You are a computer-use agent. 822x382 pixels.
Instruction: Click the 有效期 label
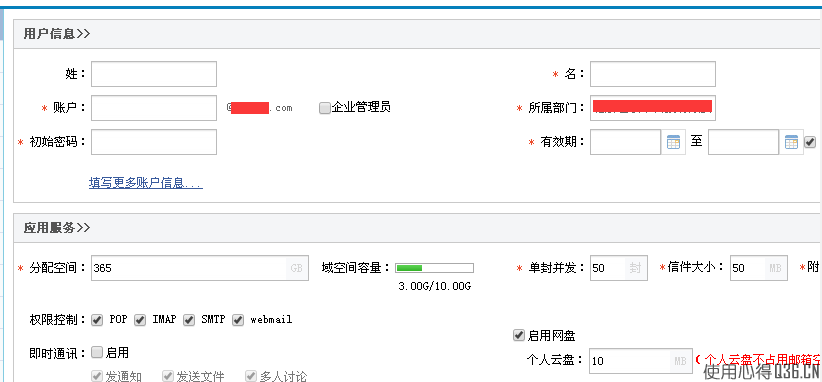pyautogui.click(x=562, y=142)
